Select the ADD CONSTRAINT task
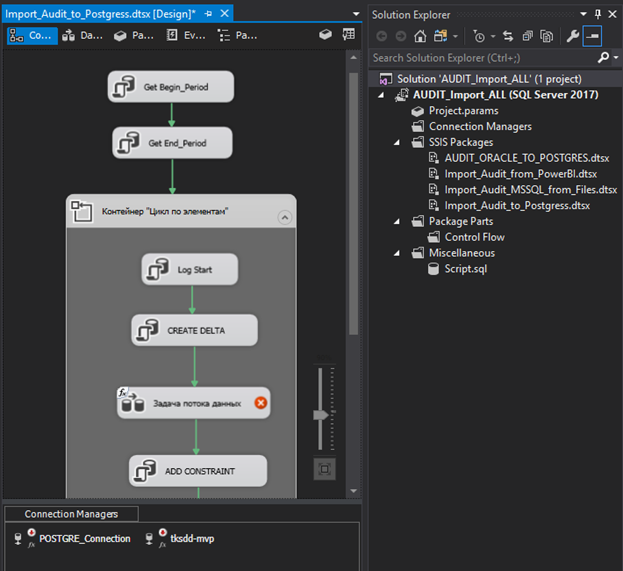The image size is (623, 571). tap(198, 471)
